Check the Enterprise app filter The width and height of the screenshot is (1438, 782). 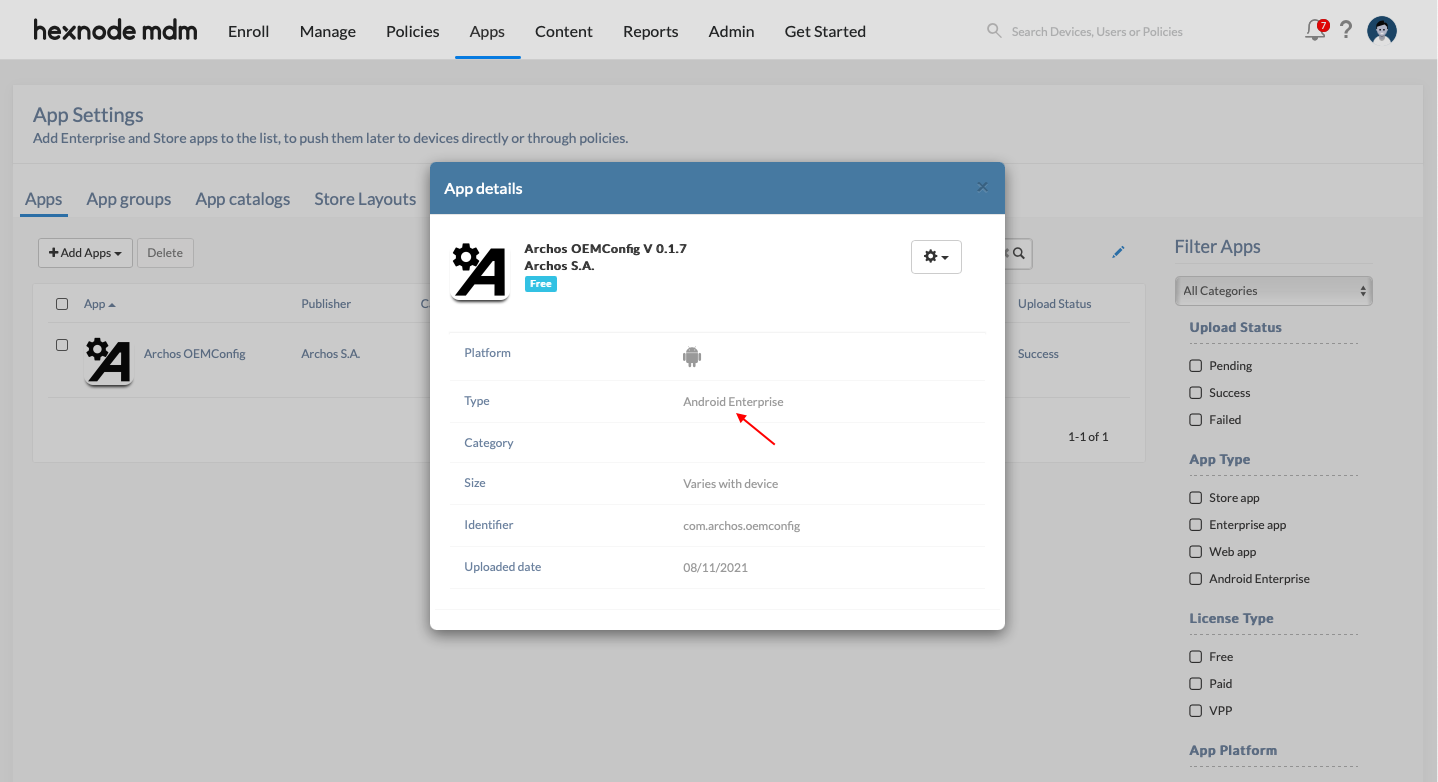pos(1196,525)
